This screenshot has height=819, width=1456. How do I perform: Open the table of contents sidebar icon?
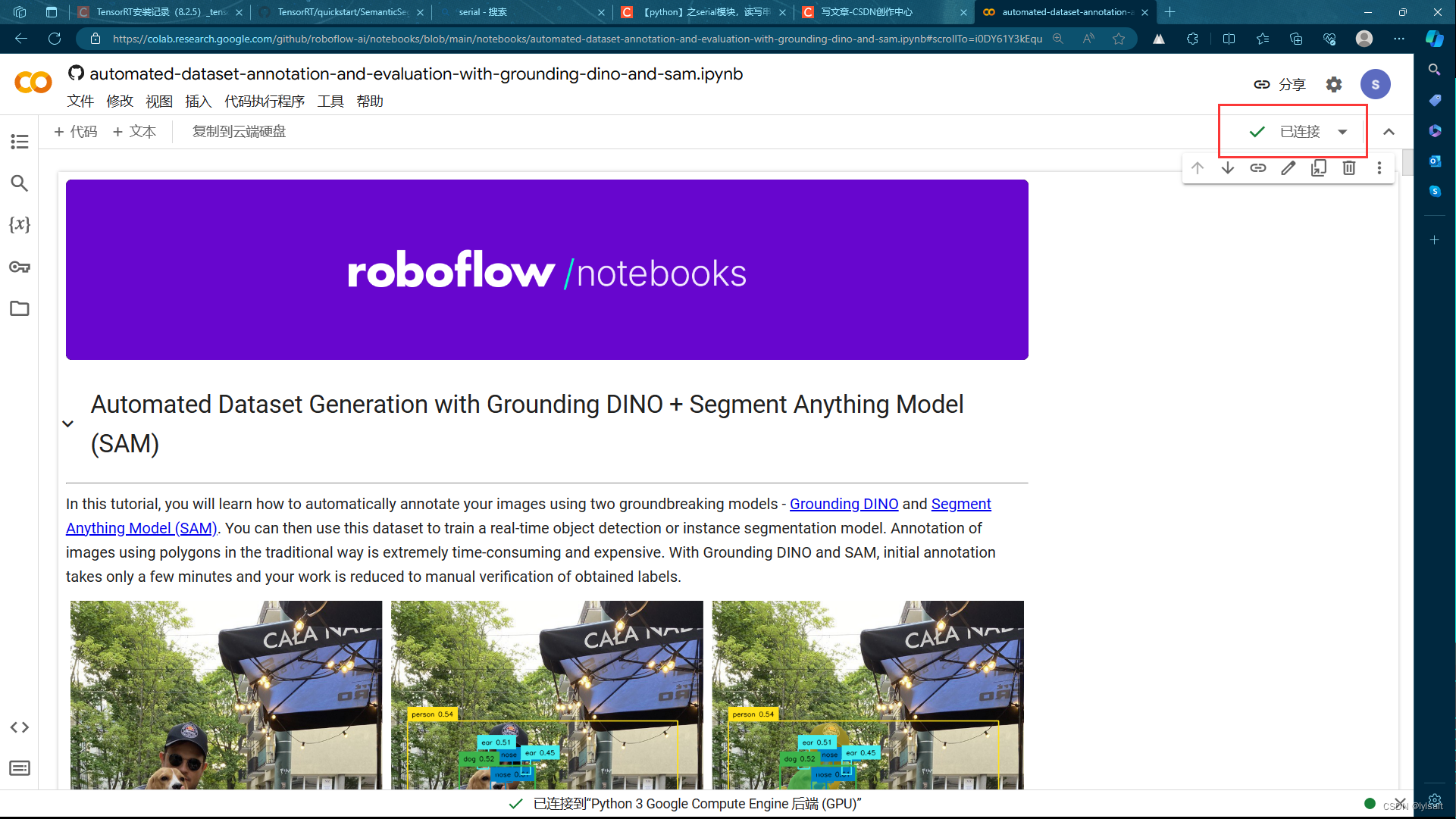(x=20, y=142)
